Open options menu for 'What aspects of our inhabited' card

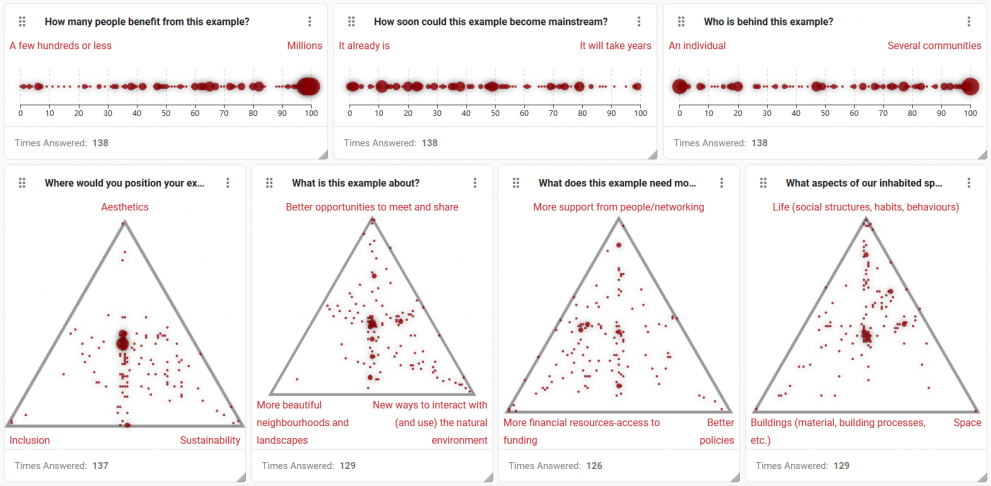[x=970, y=183]
